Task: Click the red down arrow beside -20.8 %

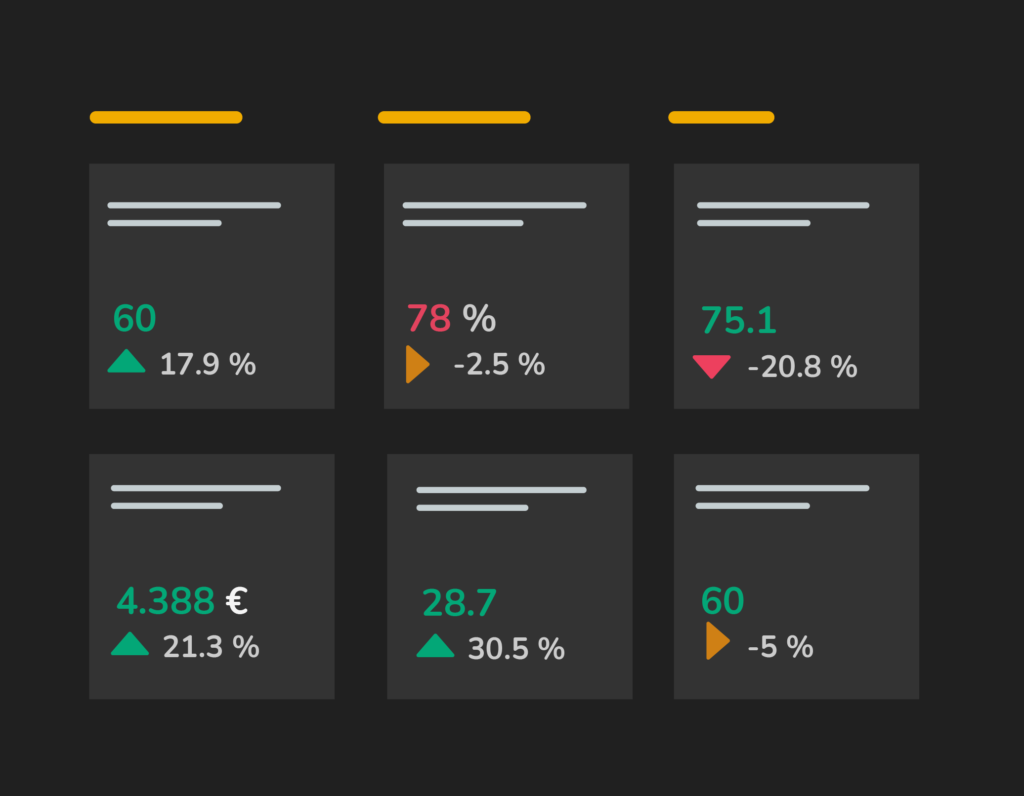Action: point(711,367)
